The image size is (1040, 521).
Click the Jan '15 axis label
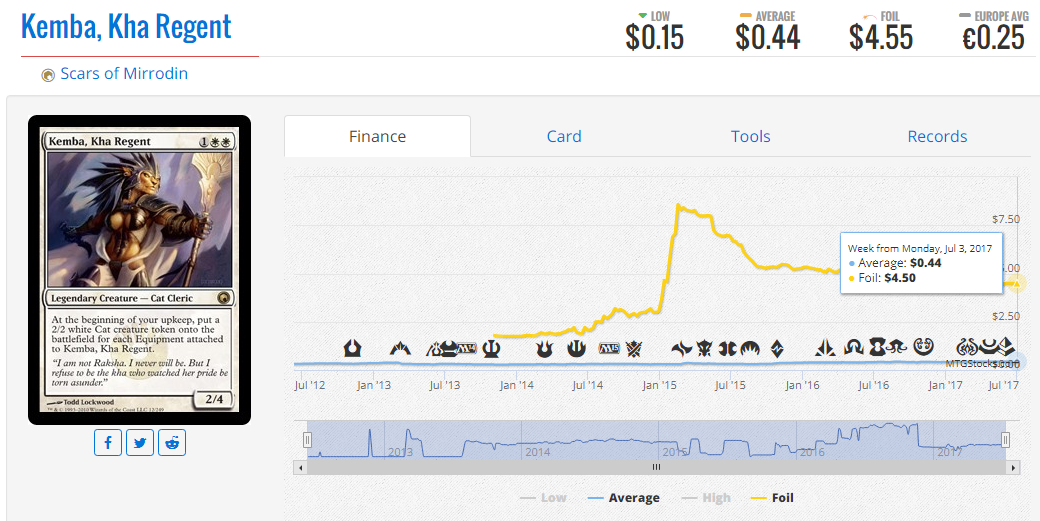(659, 385)
